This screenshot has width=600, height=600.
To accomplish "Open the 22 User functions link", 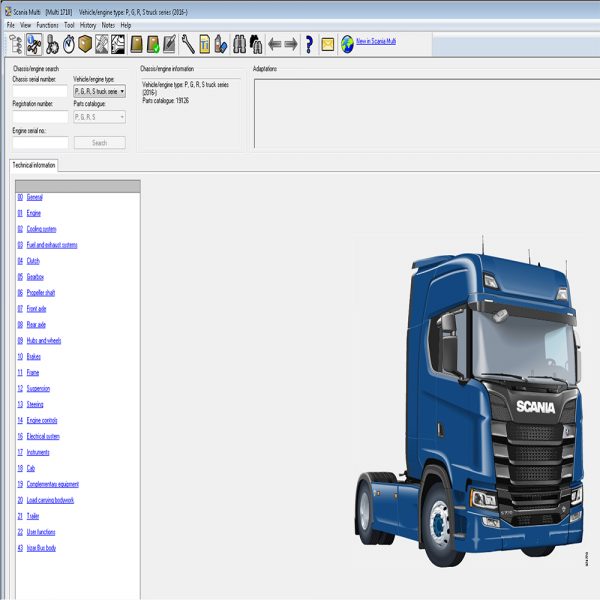I will 36,532.
